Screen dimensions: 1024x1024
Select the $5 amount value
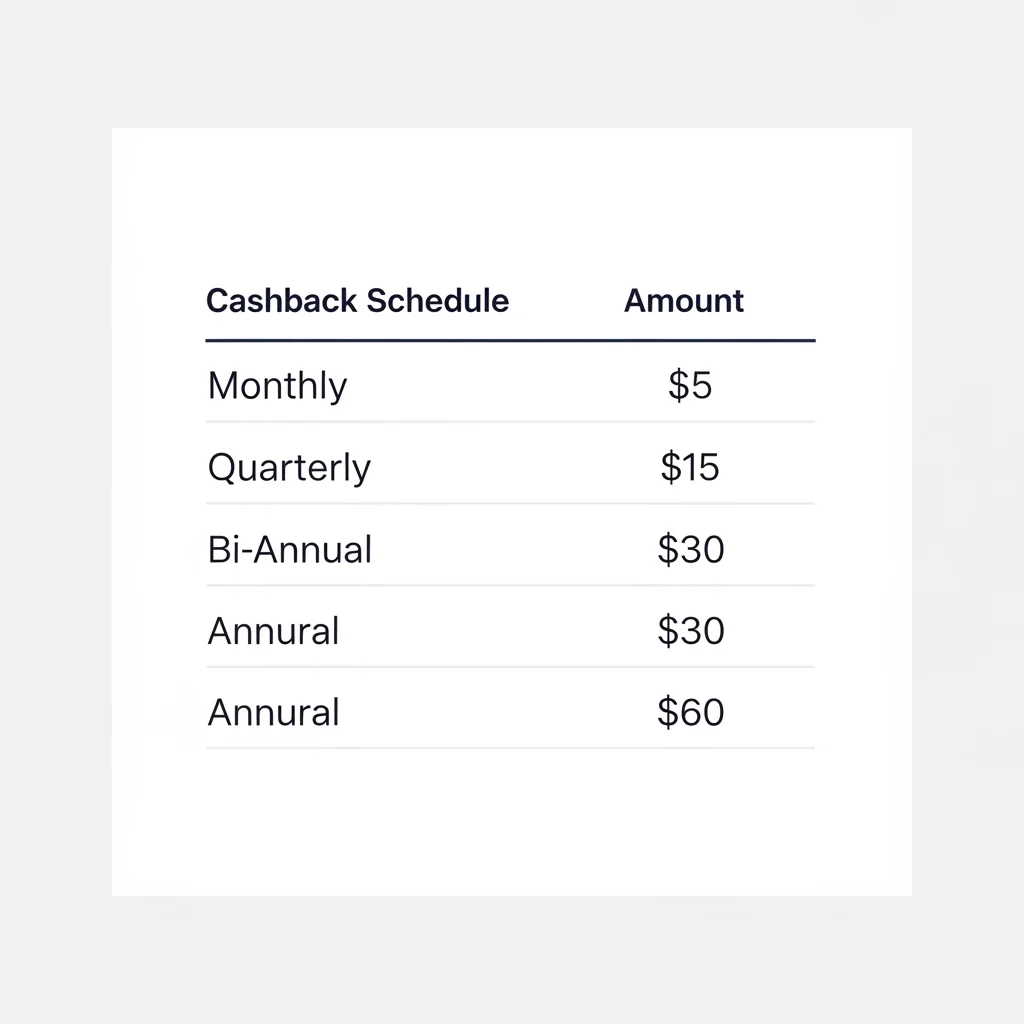[x=690, y=385]
